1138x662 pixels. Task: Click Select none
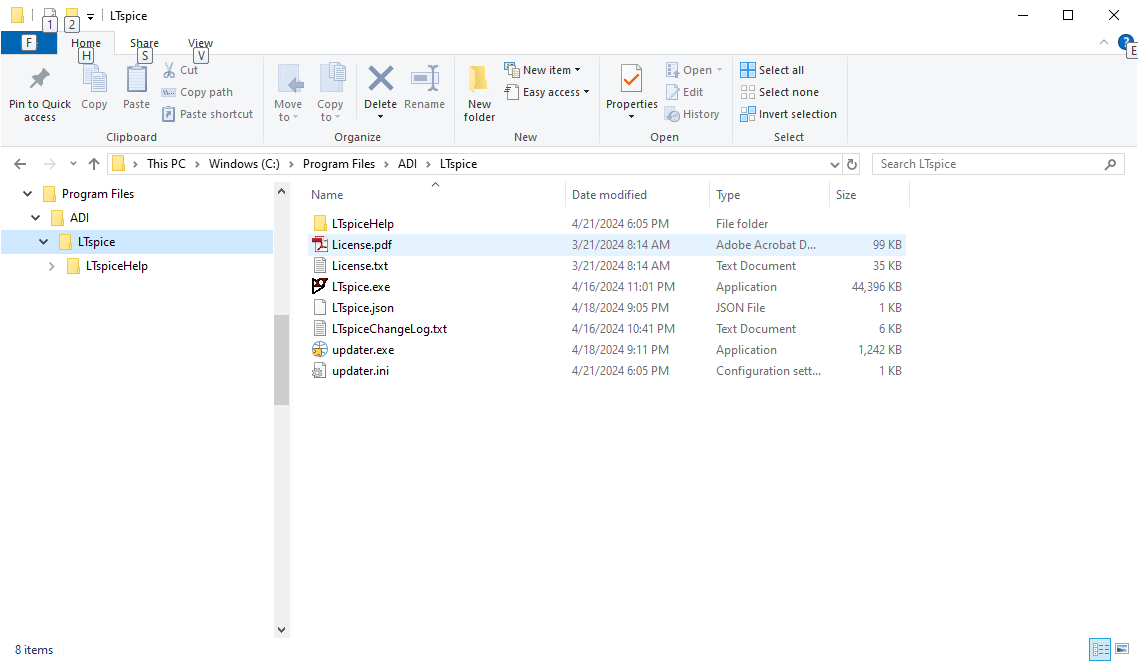click(779, 92)
